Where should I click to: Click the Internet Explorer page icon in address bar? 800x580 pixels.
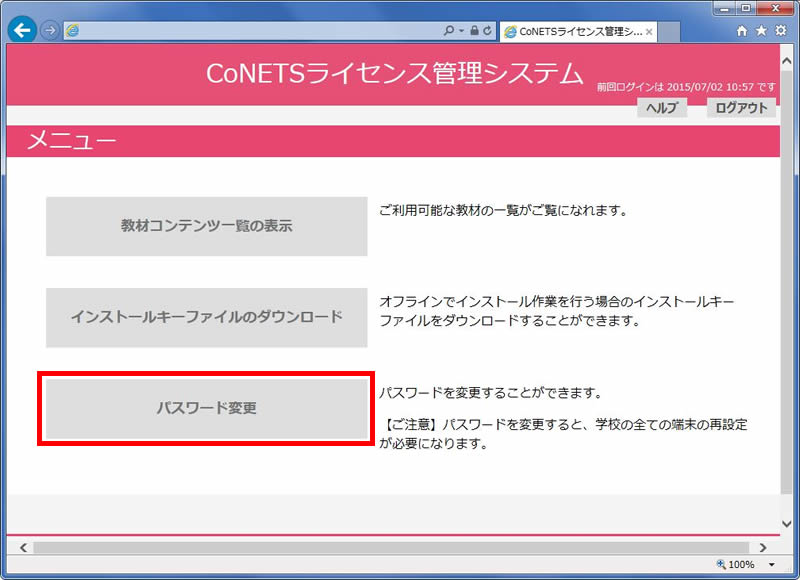coord(72,31)
